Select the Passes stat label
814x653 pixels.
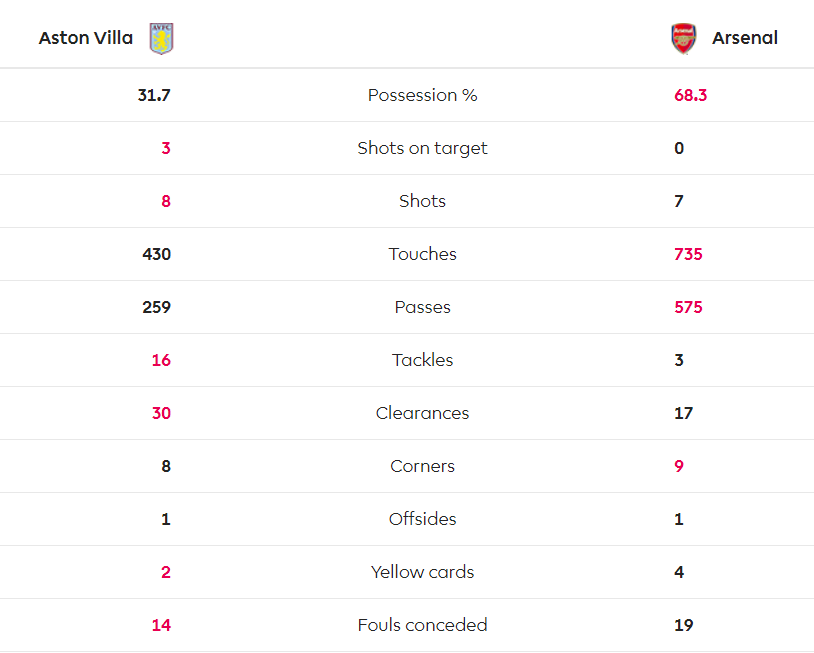click(x=422, y=307)
